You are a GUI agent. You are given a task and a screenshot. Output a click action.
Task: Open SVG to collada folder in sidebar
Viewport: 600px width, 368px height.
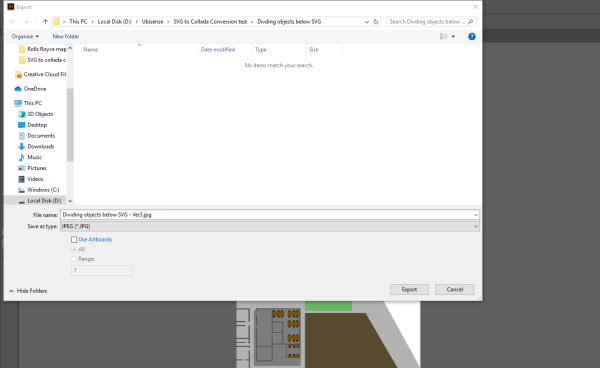click(x=42, y=60)
